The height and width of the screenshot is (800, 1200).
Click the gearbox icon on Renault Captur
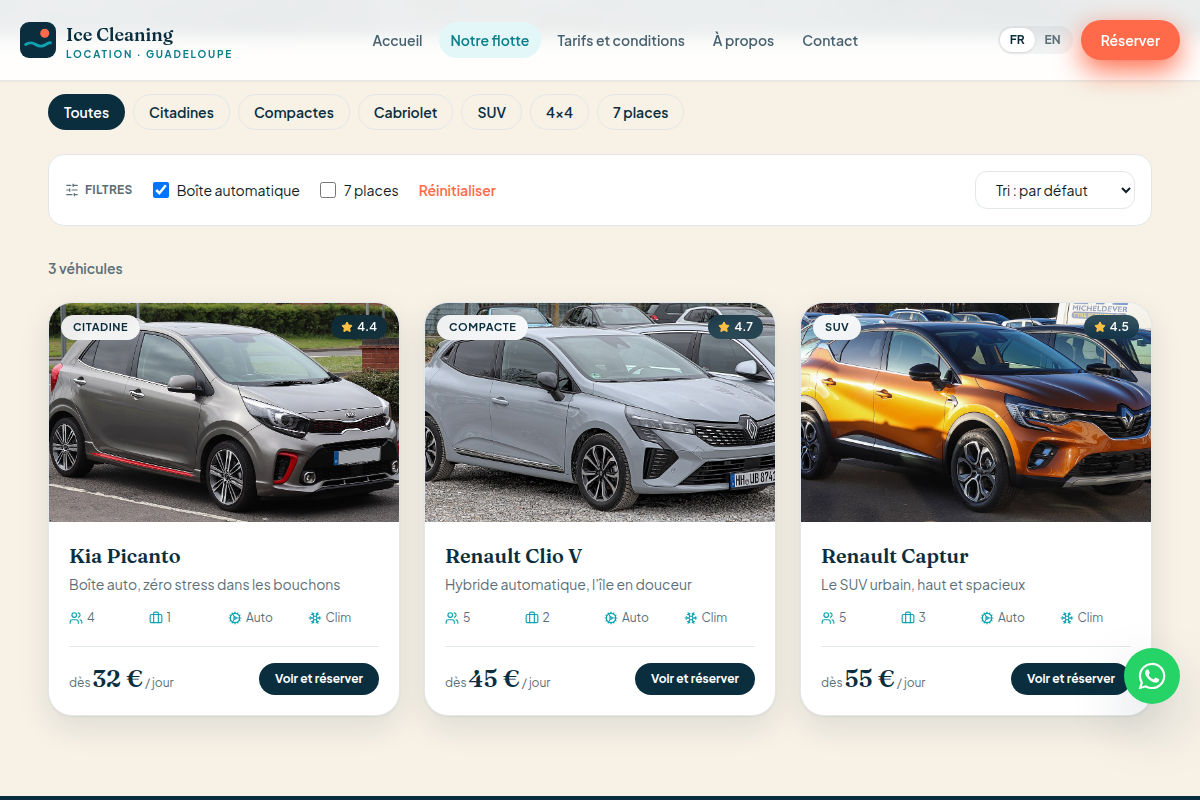(x=987, y=618)
